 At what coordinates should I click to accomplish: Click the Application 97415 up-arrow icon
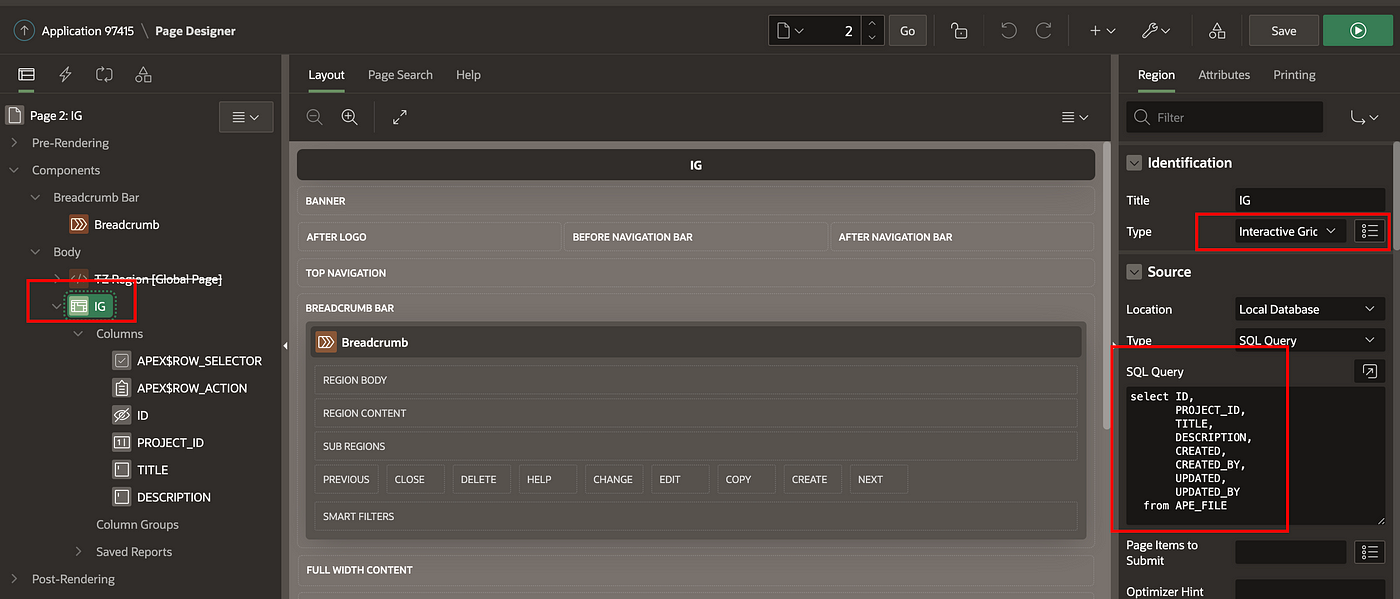[x=24, y=31]
